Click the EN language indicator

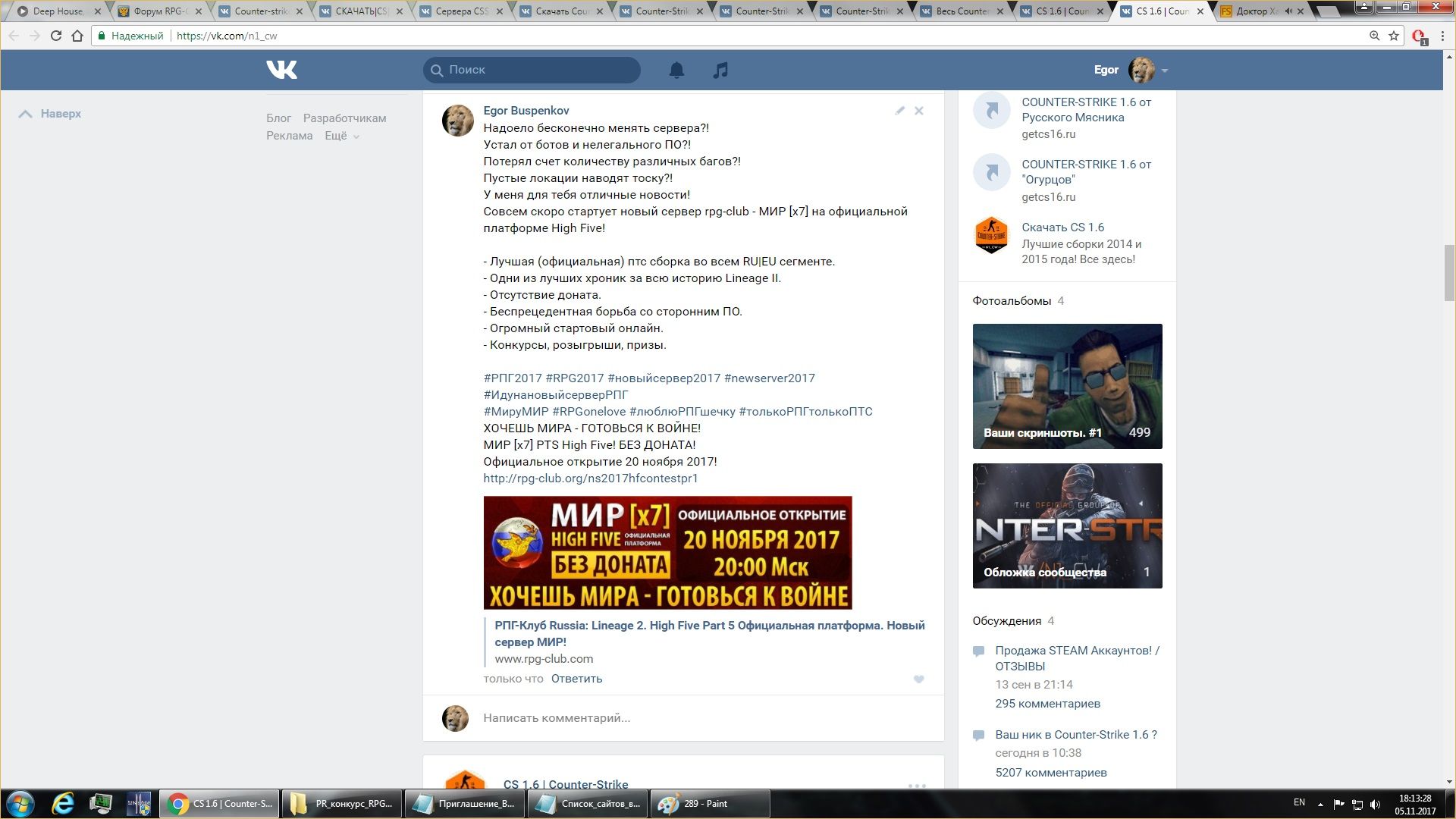click(x=1299, y=802)
